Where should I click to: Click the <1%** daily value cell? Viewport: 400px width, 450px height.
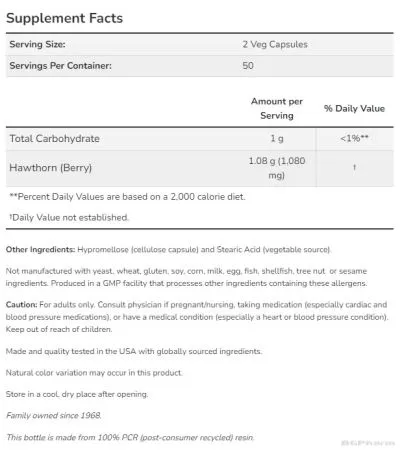point(354,138)
